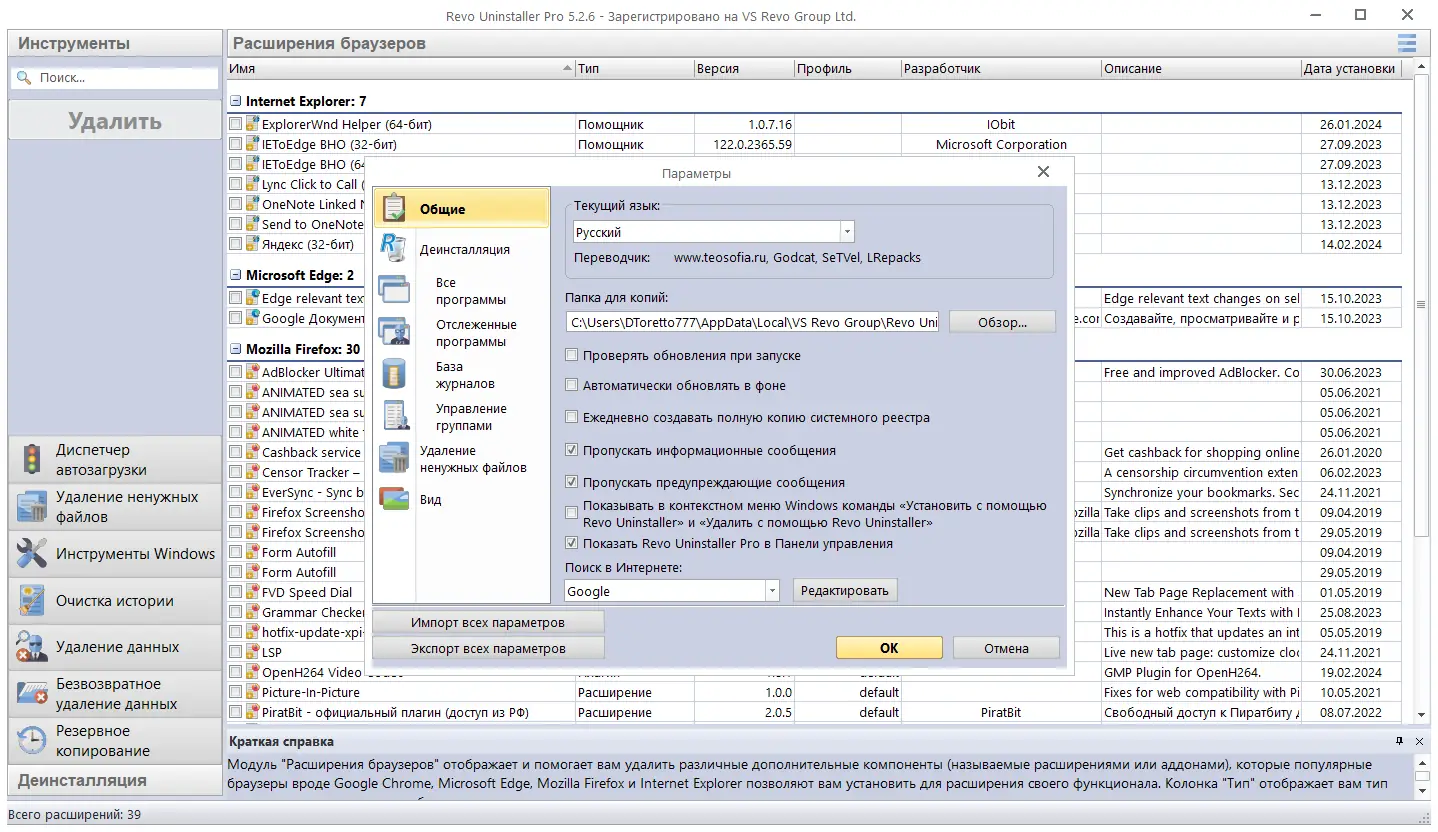Viewport: 1438px width, 832px height.
Task: Open the Общие settings category icon
Action: (x=393, y=208)
